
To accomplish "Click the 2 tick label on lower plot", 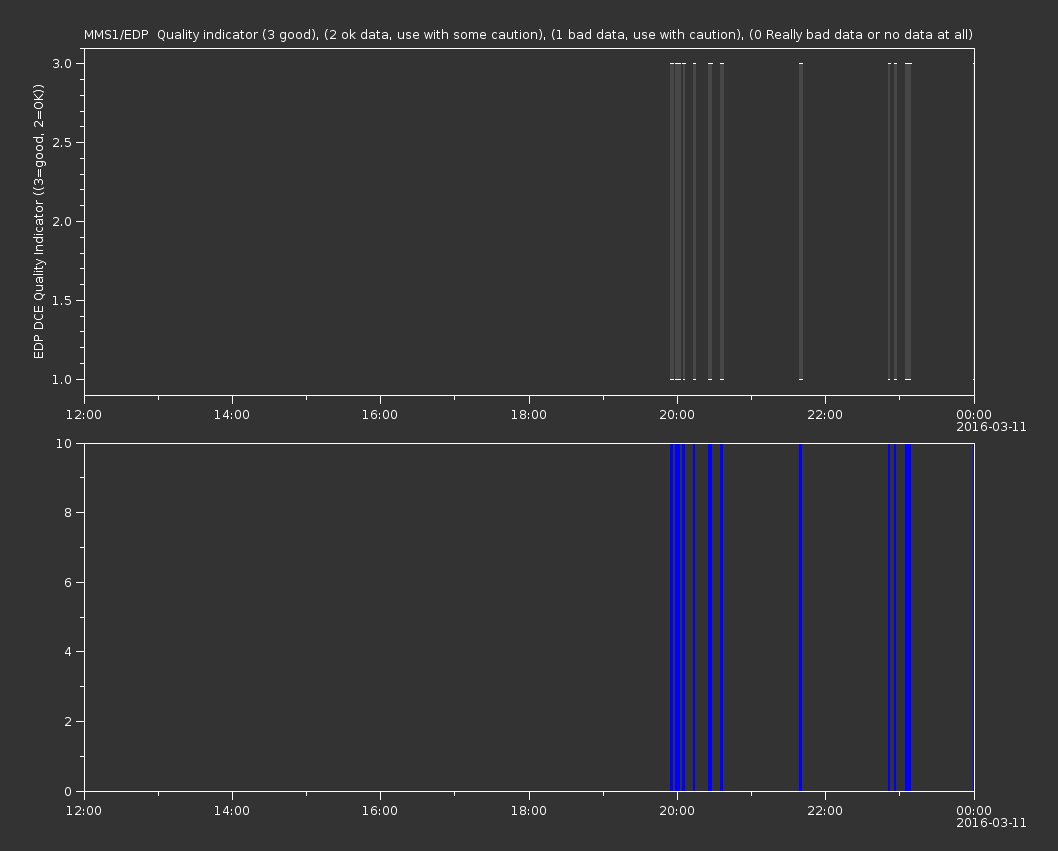I will (68, 721).
